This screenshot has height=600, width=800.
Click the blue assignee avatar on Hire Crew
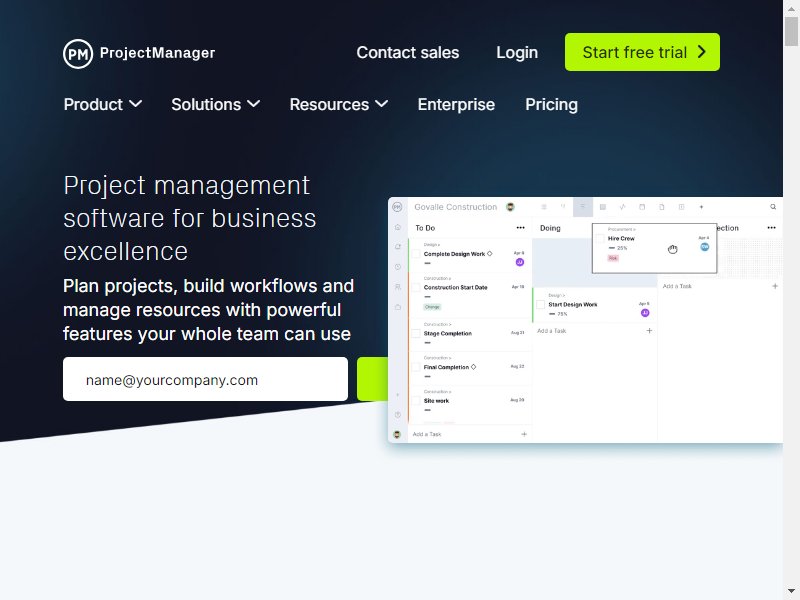coord(705,247)
